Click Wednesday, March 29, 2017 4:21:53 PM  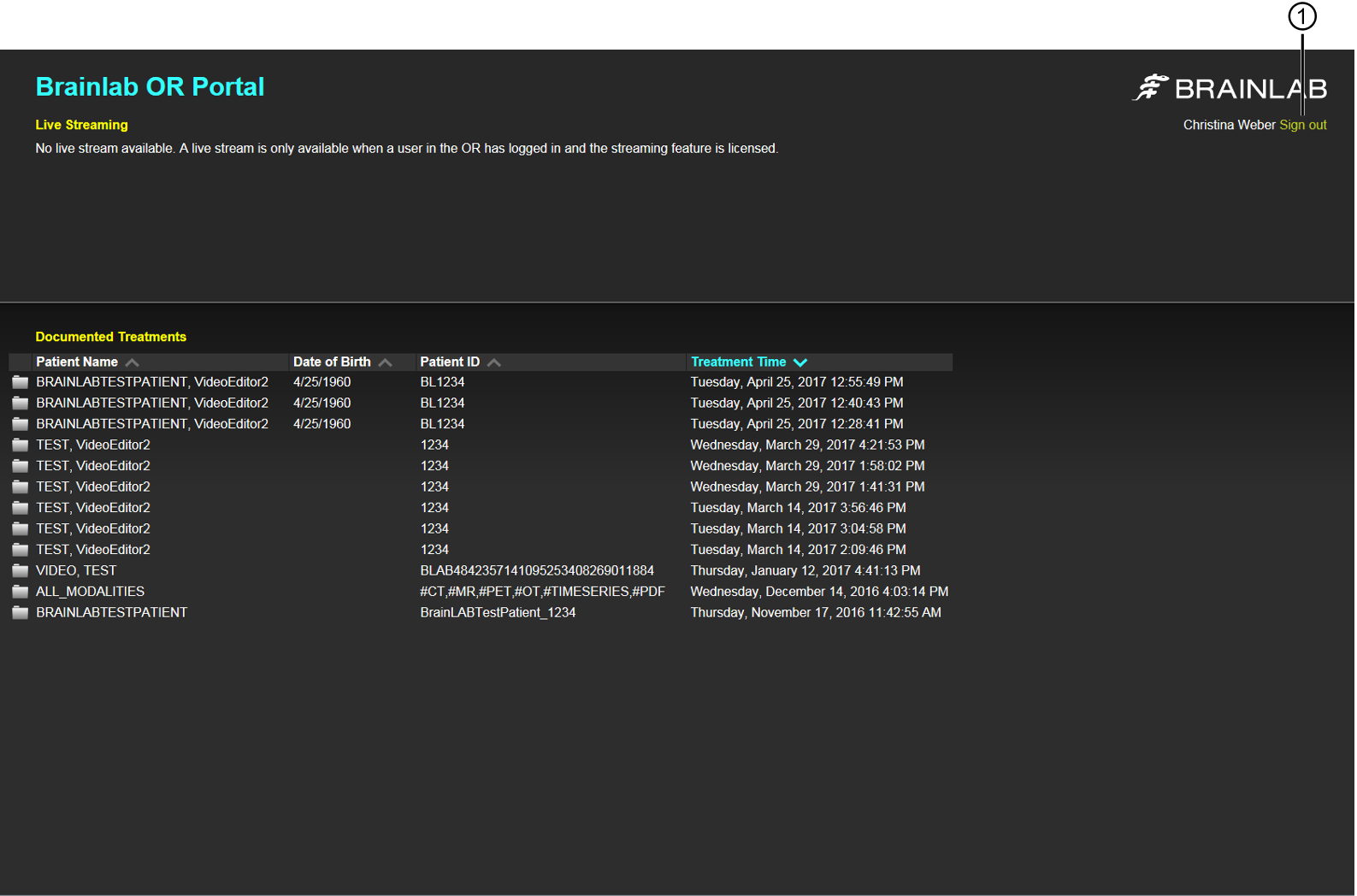click(808, 445)
